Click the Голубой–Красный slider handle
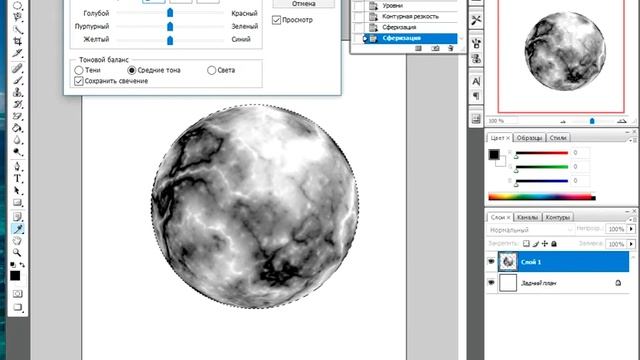Screen dimensions: 640x360 [170, 13]
